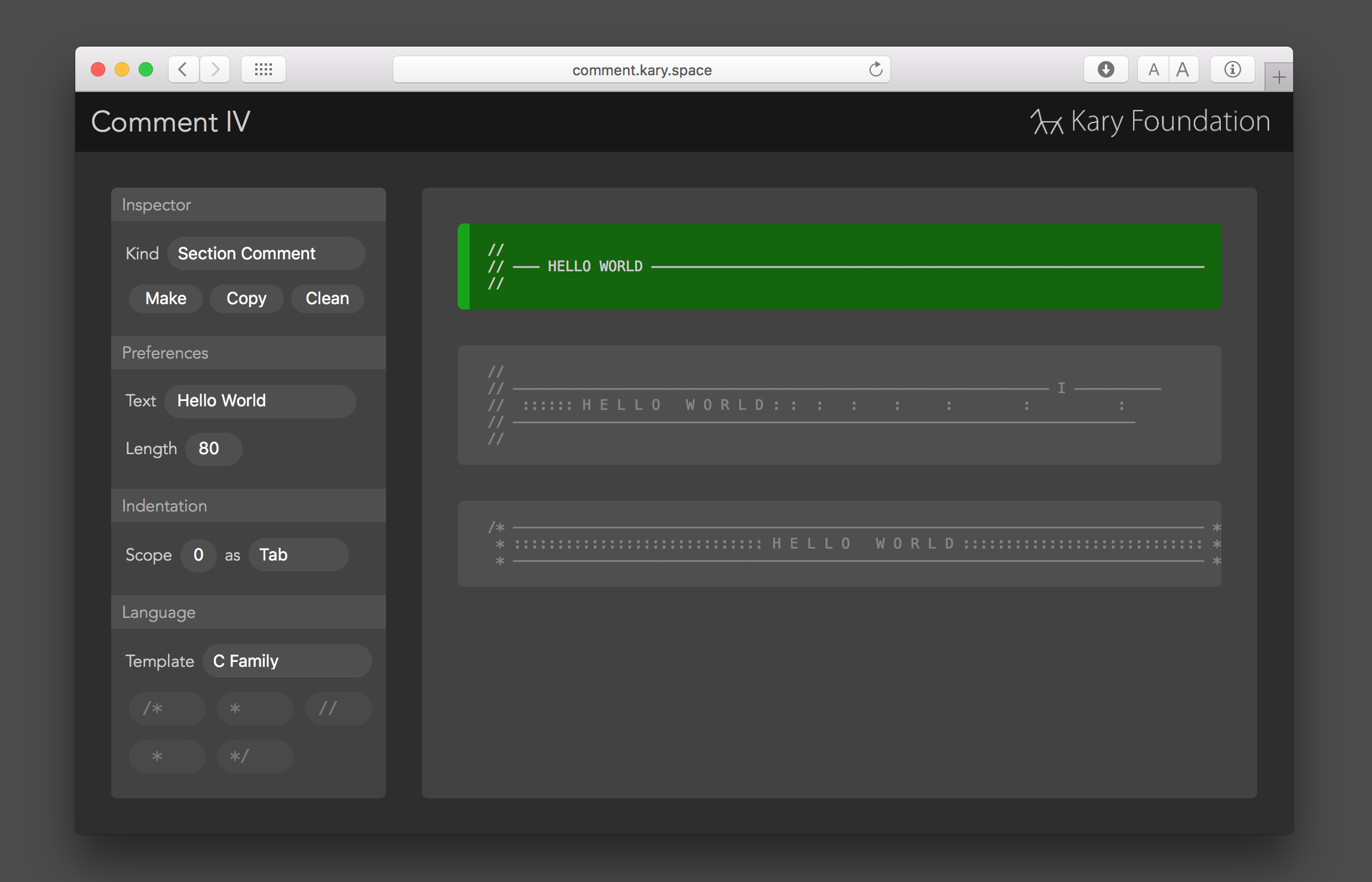Click the Scope value field showing 0

point(198,555)
